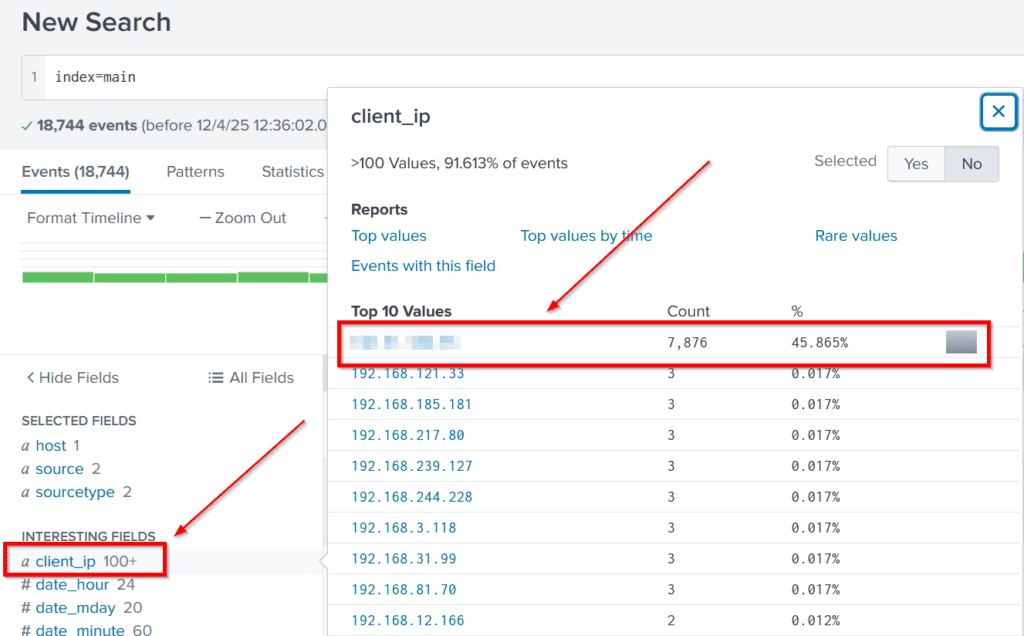Click the 45.865% percentage bar

point(960,342)
